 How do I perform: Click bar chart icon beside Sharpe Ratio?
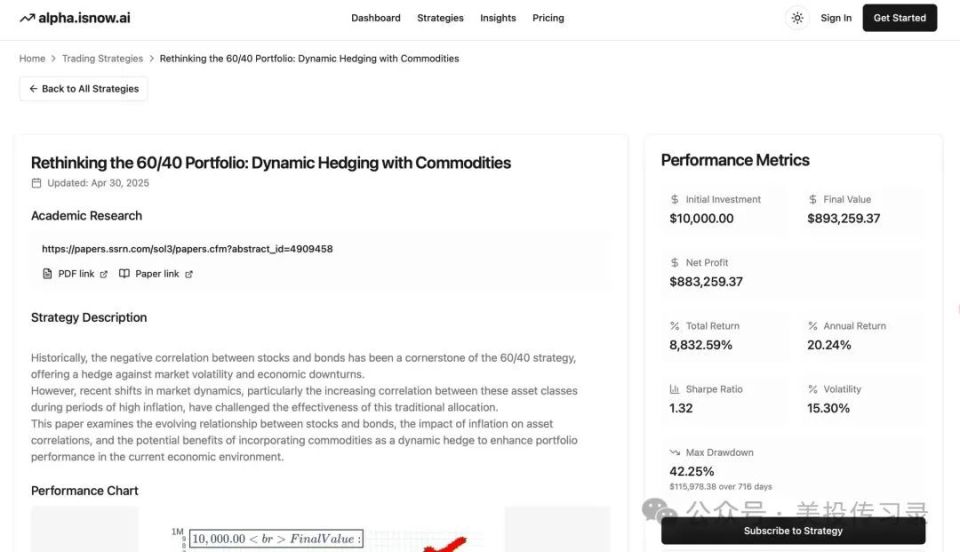click(675, 389)
